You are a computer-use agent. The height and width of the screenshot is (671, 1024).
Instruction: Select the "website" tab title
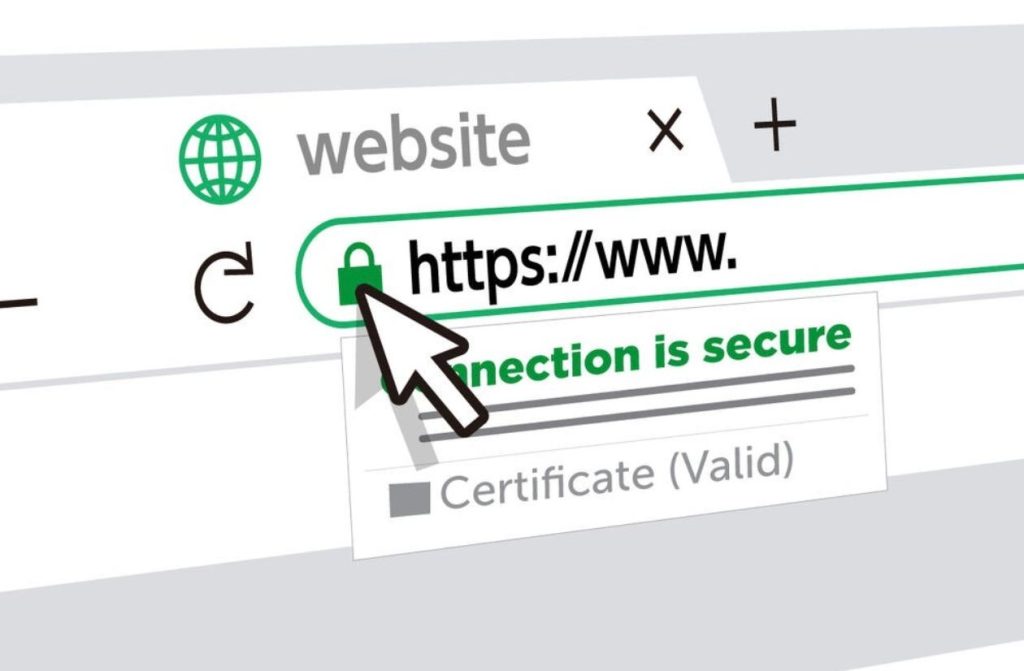click(x=413, y=144)
